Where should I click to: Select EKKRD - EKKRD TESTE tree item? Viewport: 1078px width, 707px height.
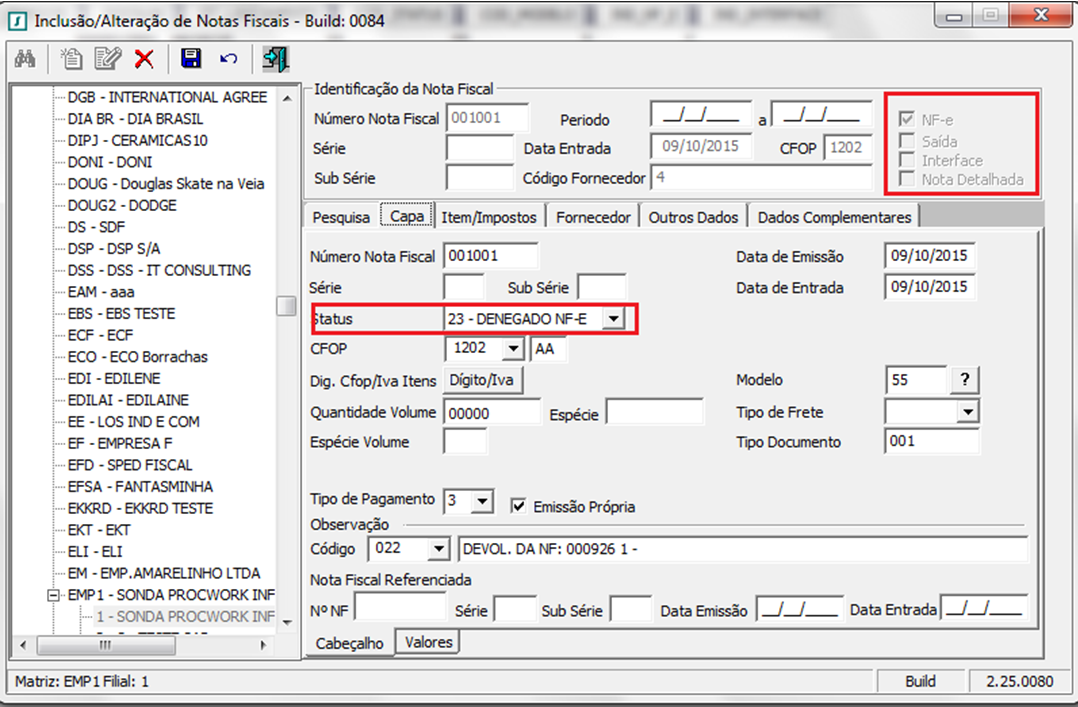pyautogui.click(x=140, y=508)
